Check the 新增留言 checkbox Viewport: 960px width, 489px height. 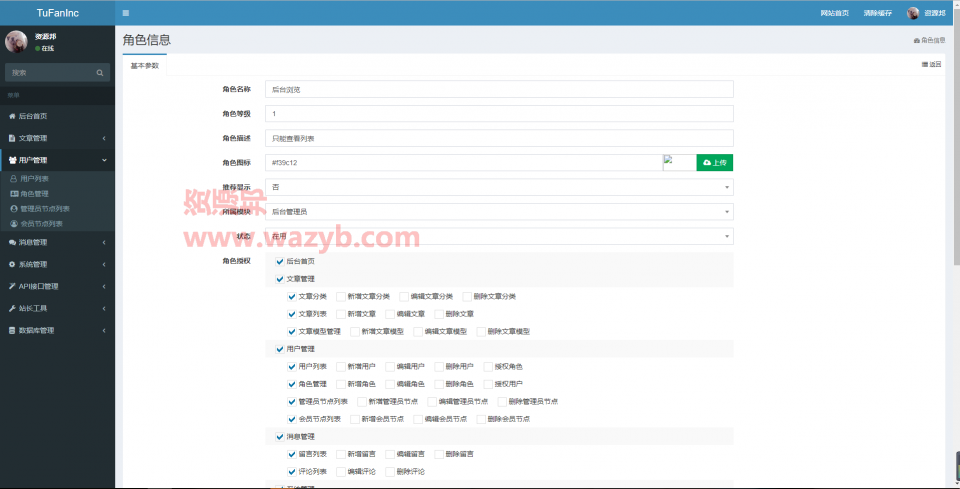[341, 455]
